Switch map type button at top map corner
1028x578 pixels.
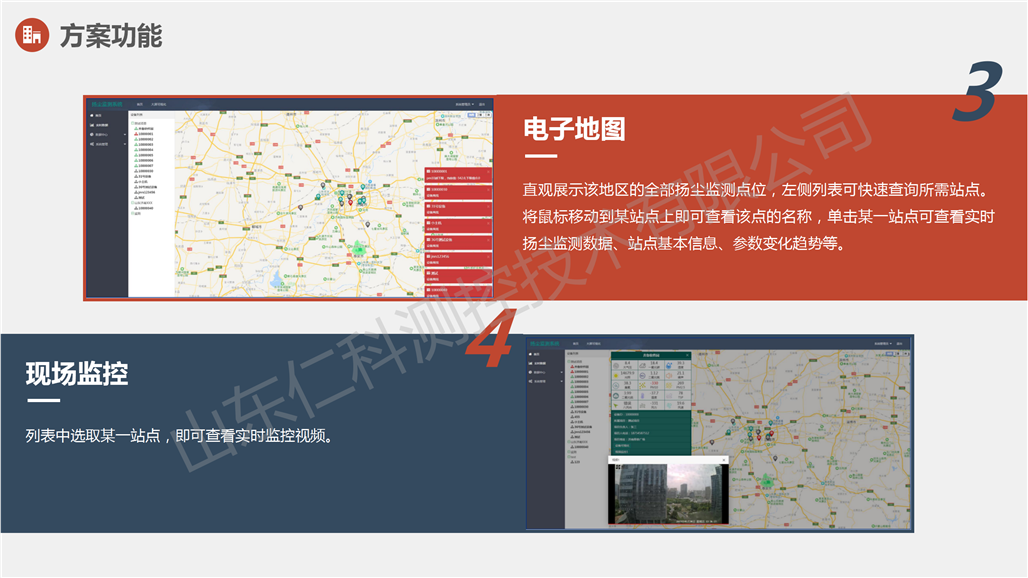pos(471,115)
